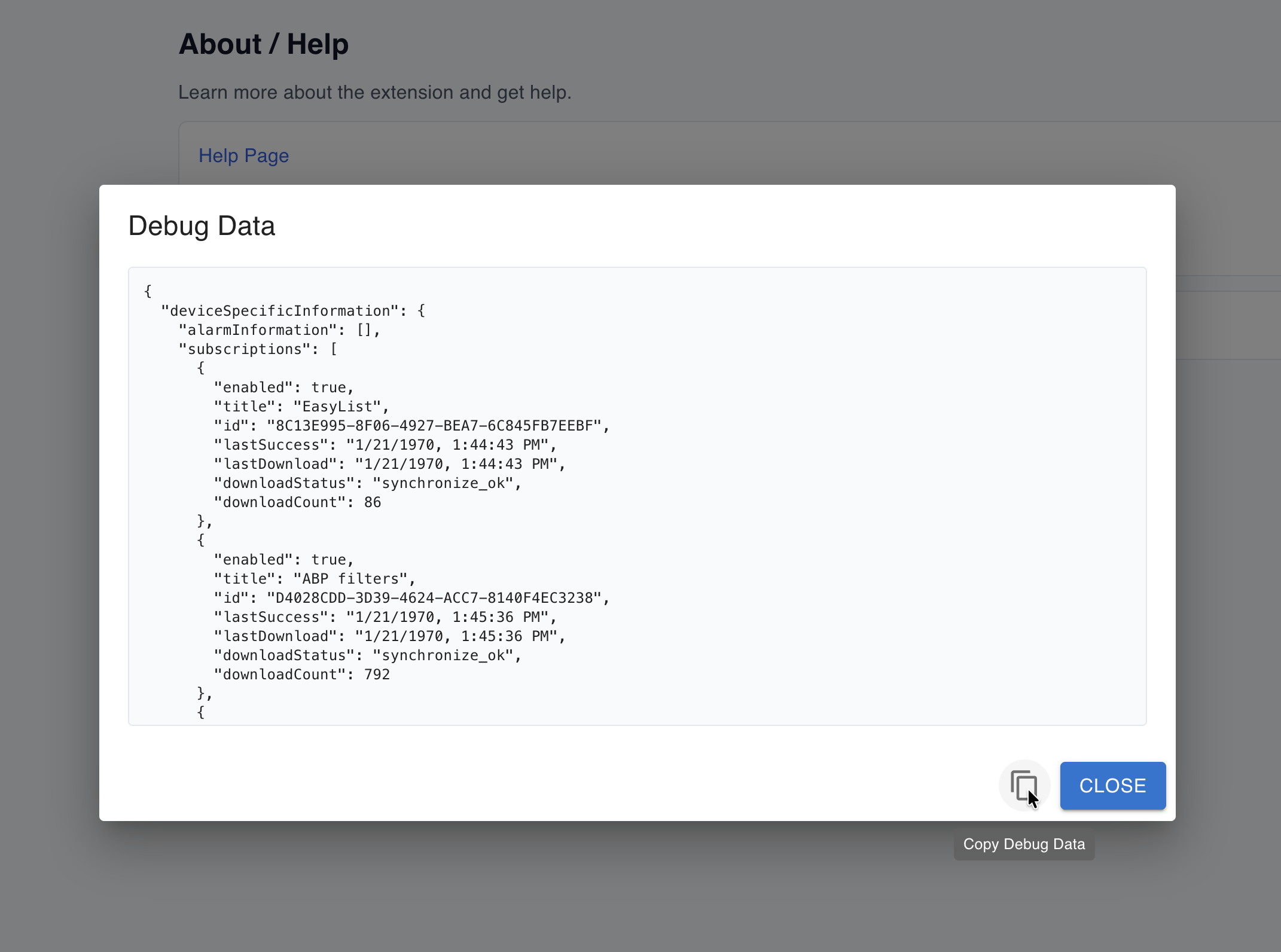Image resolution: width=1281 pixels, height=952 pixels.
Task: Click the id D4028CDD line
Action: (x=412, y=598)
